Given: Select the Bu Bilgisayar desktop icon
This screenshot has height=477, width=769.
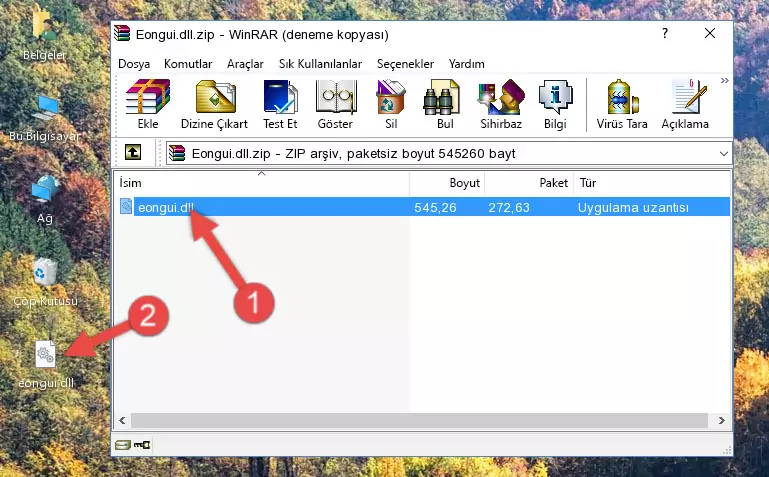Looking at the screenshot, I should (x=45, y=117).
